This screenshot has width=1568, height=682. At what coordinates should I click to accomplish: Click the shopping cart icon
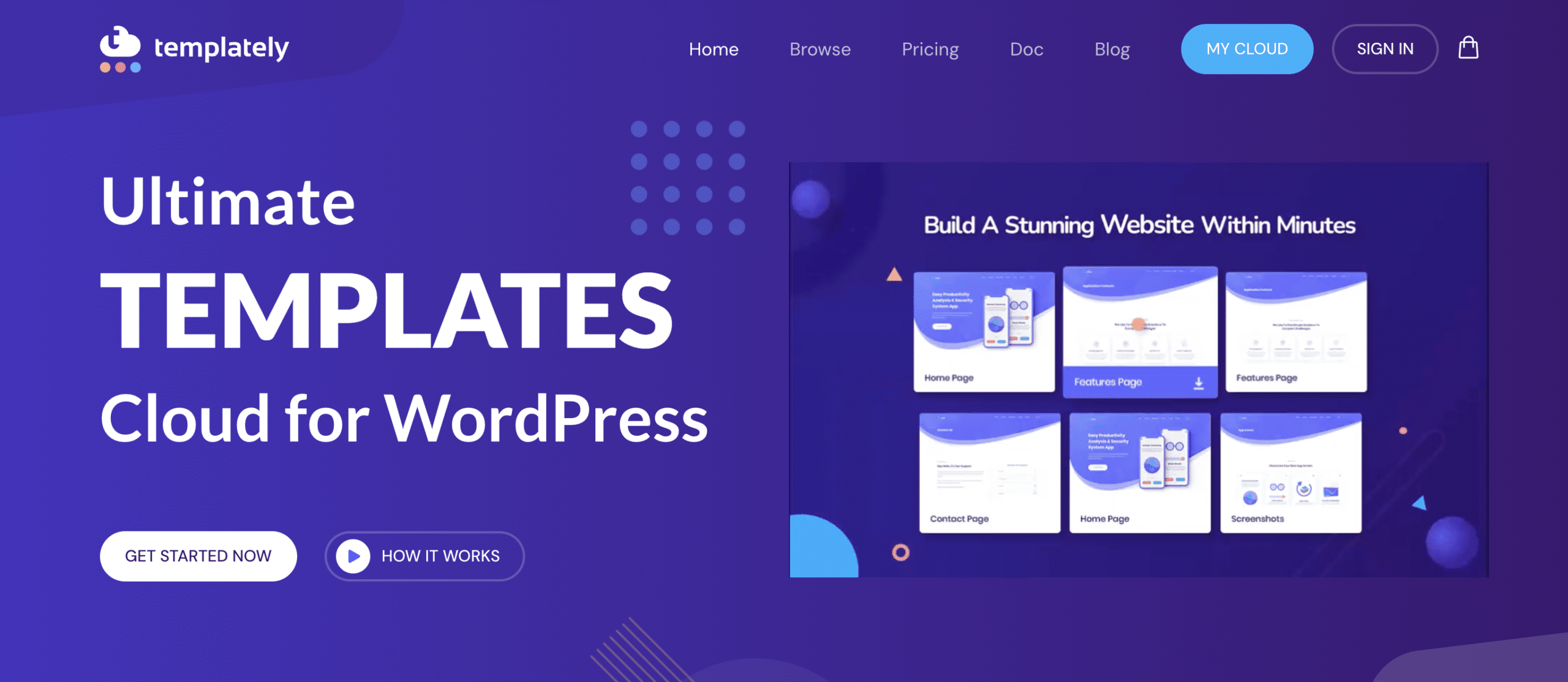point(1466,47)
